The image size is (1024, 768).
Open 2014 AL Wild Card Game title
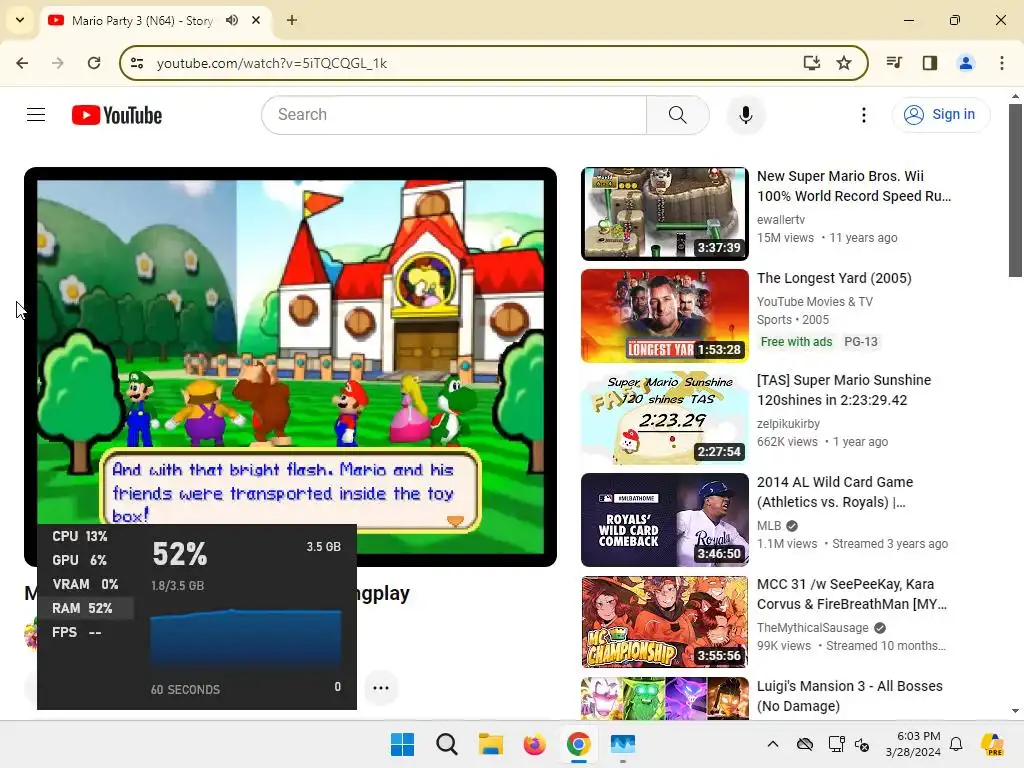coord(835,492)
